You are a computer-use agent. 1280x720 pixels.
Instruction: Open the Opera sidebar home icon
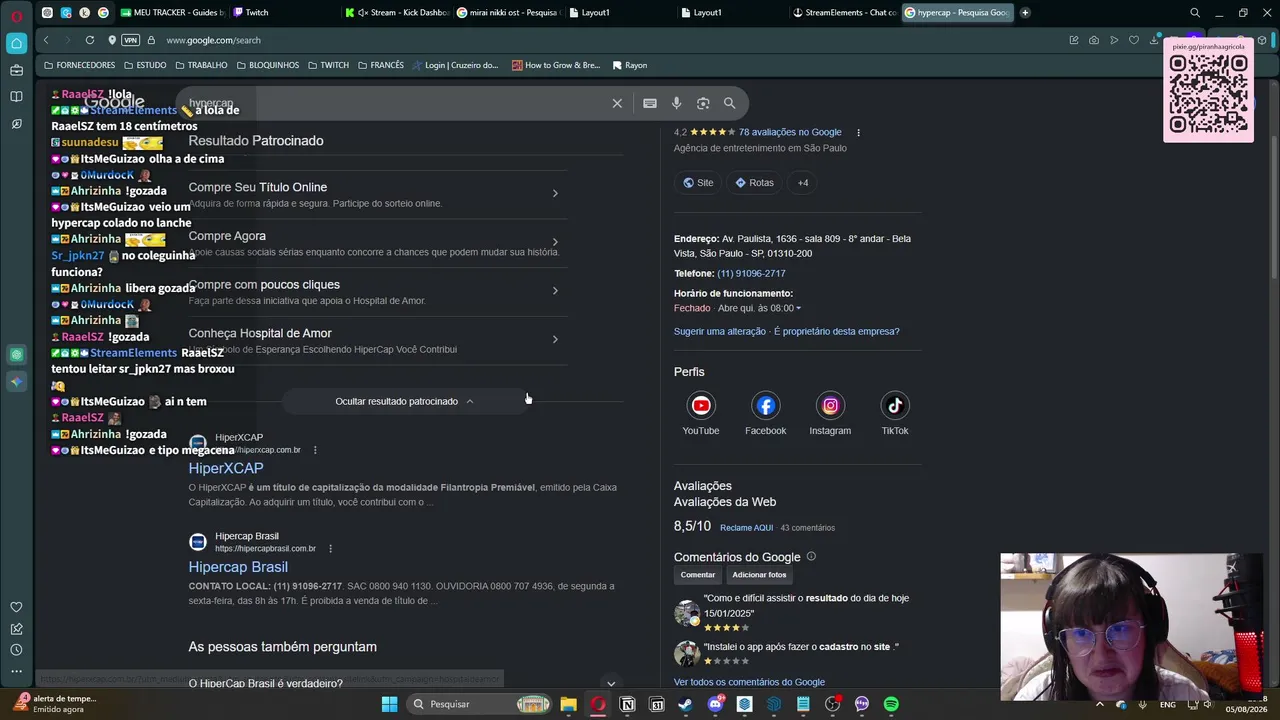point(16,43)
